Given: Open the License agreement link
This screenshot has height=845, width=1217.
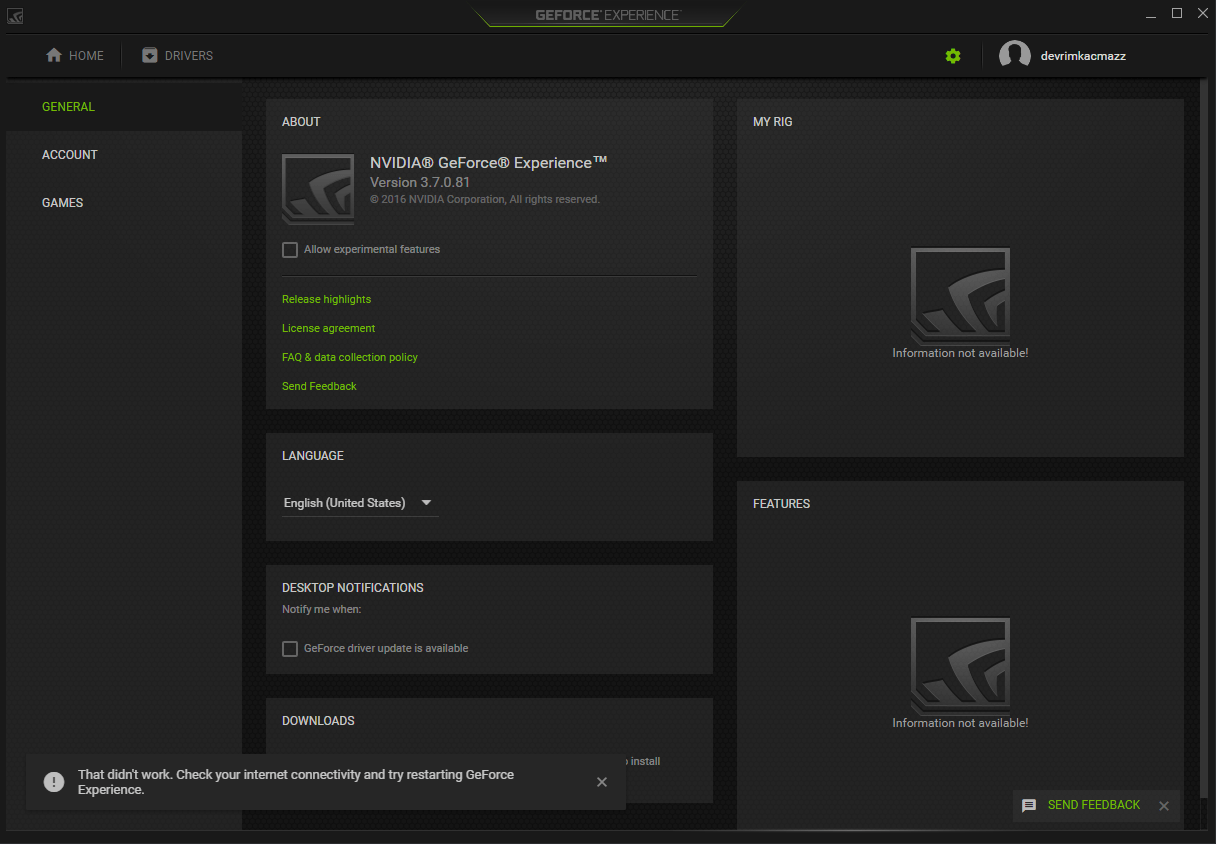Looking at the screenshot, I should (x=328, y=328).
